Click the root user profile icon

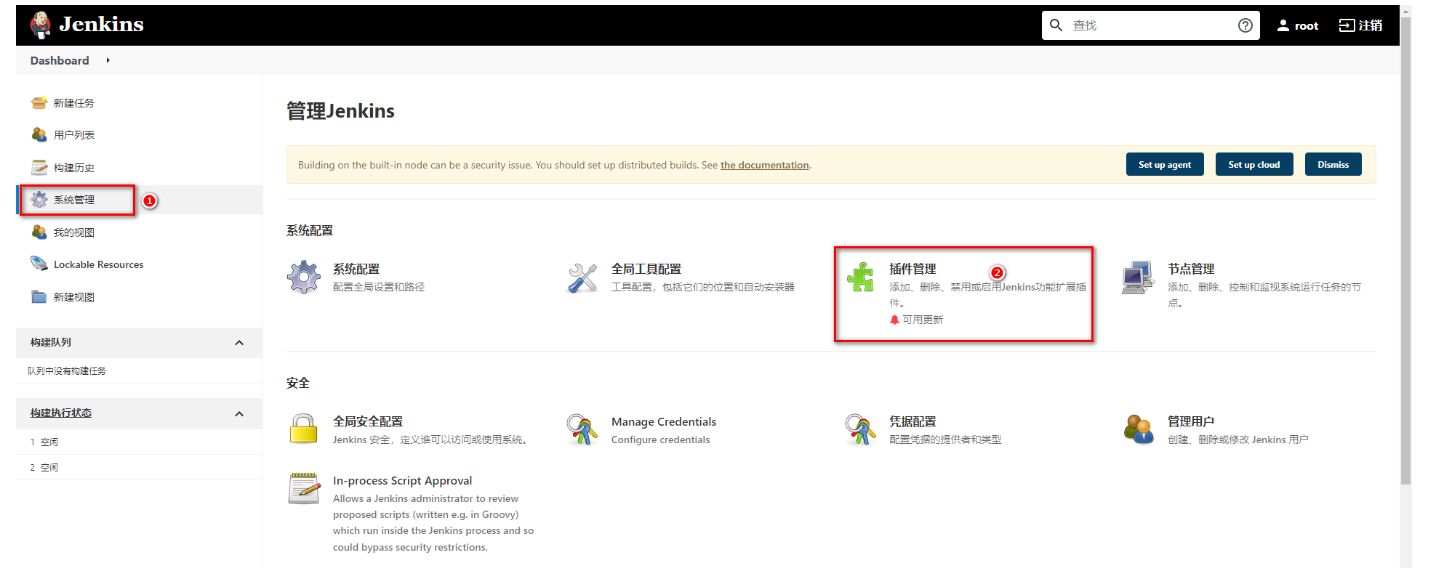(x=1283, y=26)
